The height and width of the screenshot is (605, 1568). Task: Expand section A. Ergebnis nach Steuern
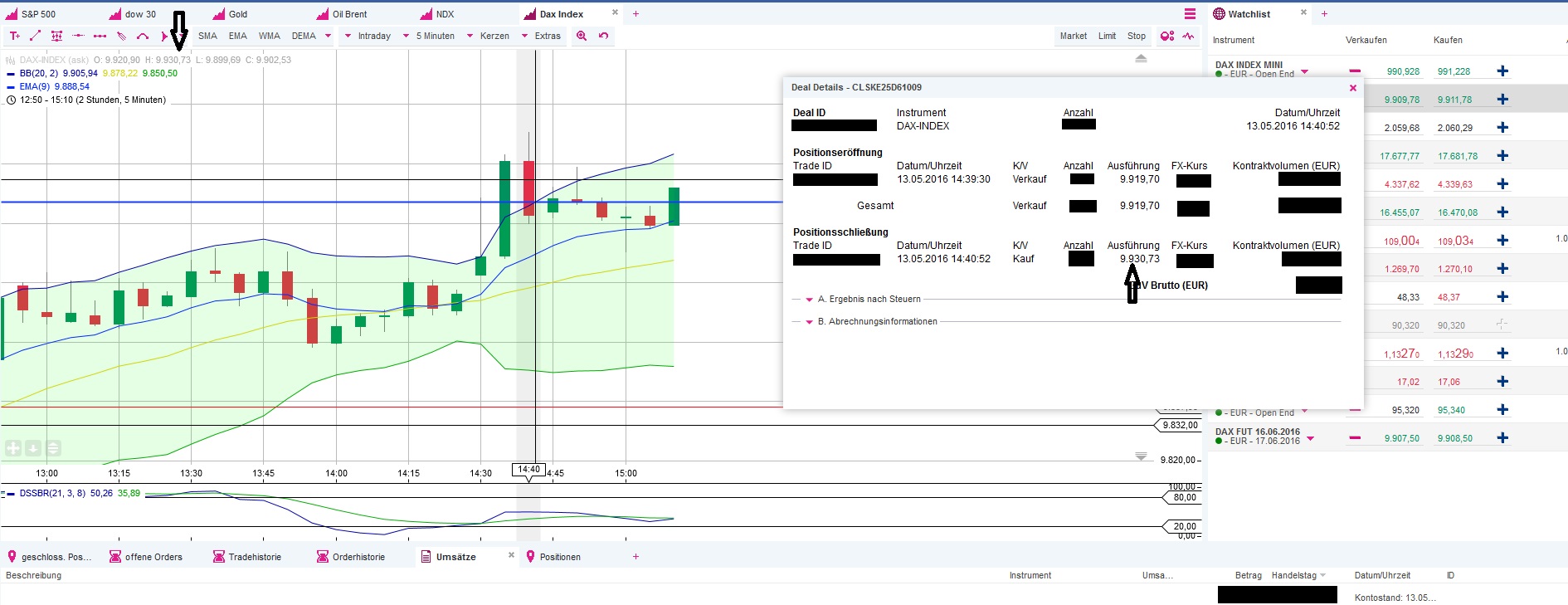tap(809, 300)
